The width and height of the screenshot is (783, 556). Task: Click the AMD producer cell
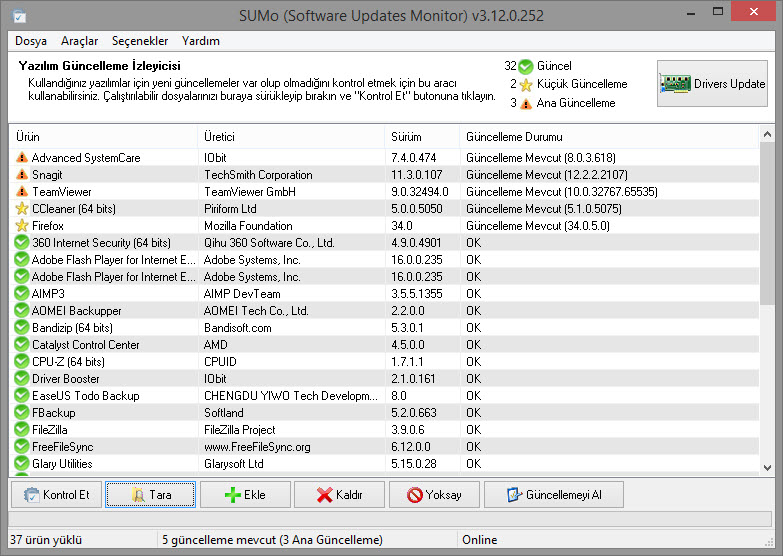coord(216,345)
